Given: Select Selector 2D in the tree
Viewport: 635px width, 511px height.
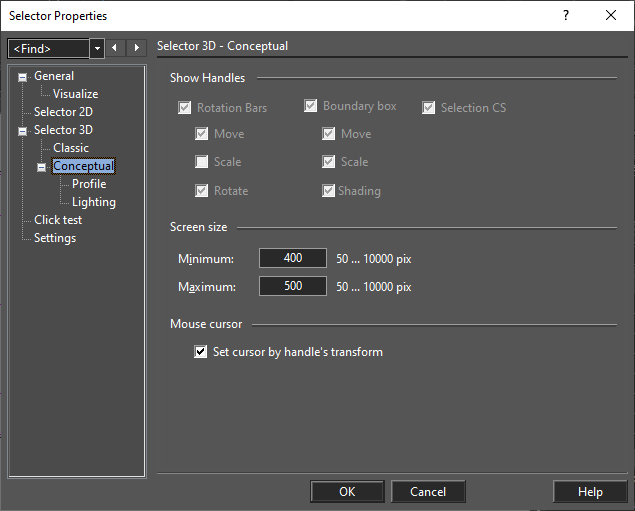Looking at the screenshot, I should [64, 112].
